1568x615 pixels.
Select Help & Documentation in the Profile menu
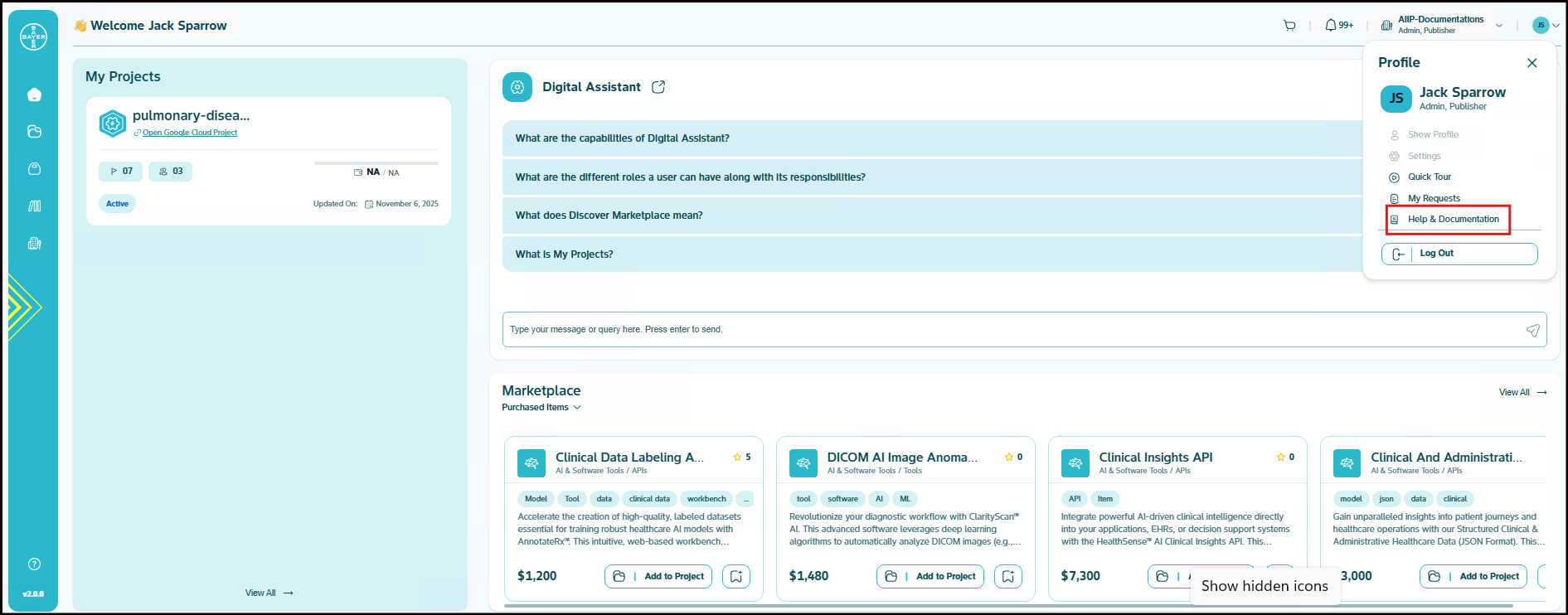pos(1453,220)
